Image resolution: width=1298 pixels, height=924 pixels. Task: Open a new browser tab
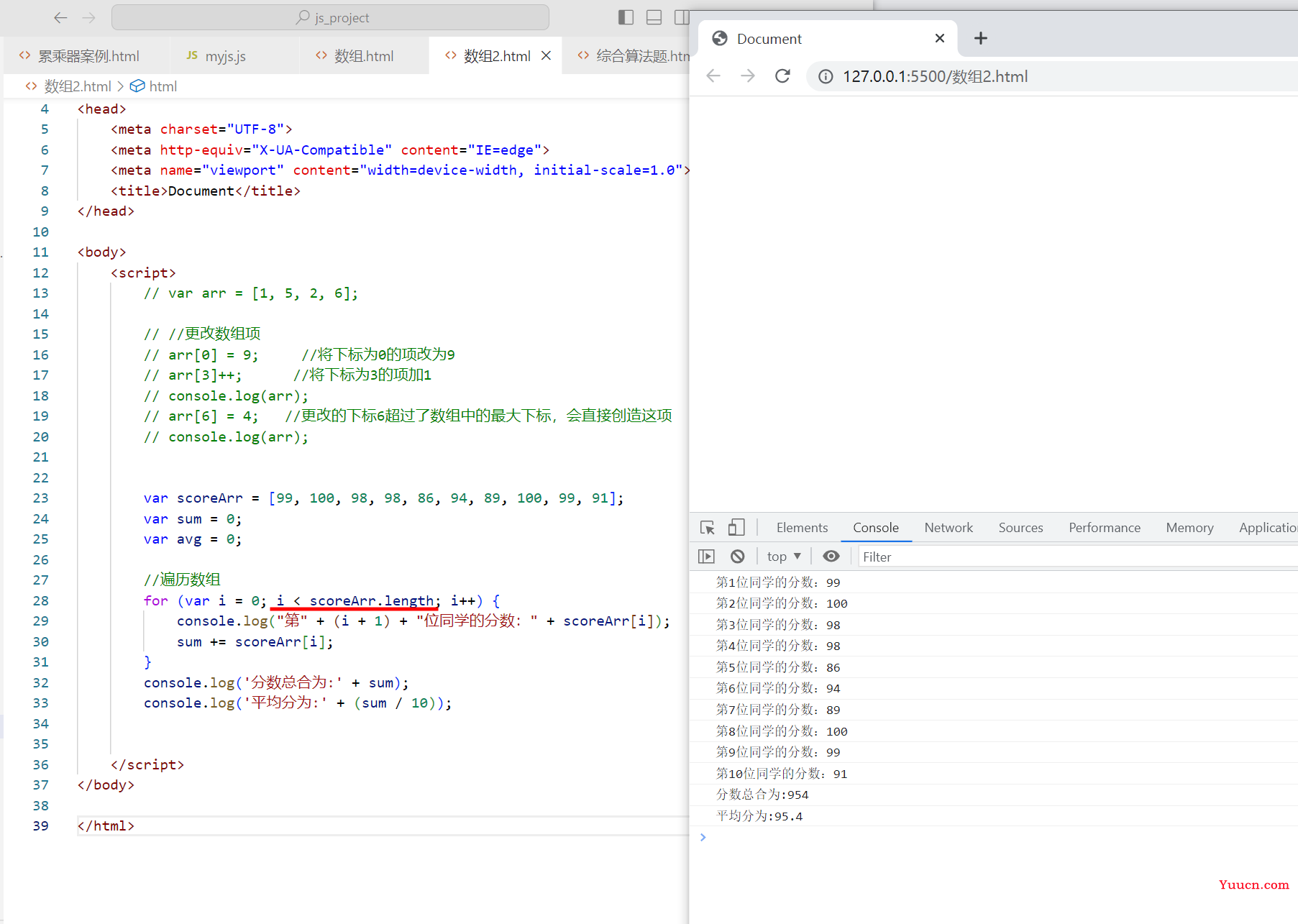coord(981,38)
